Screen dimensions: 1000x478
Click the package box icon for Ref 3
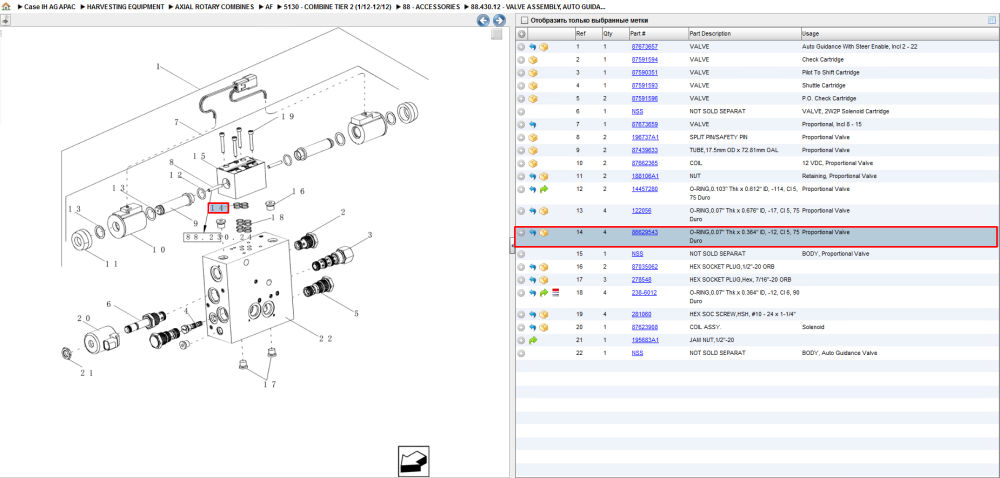point(533,73)
